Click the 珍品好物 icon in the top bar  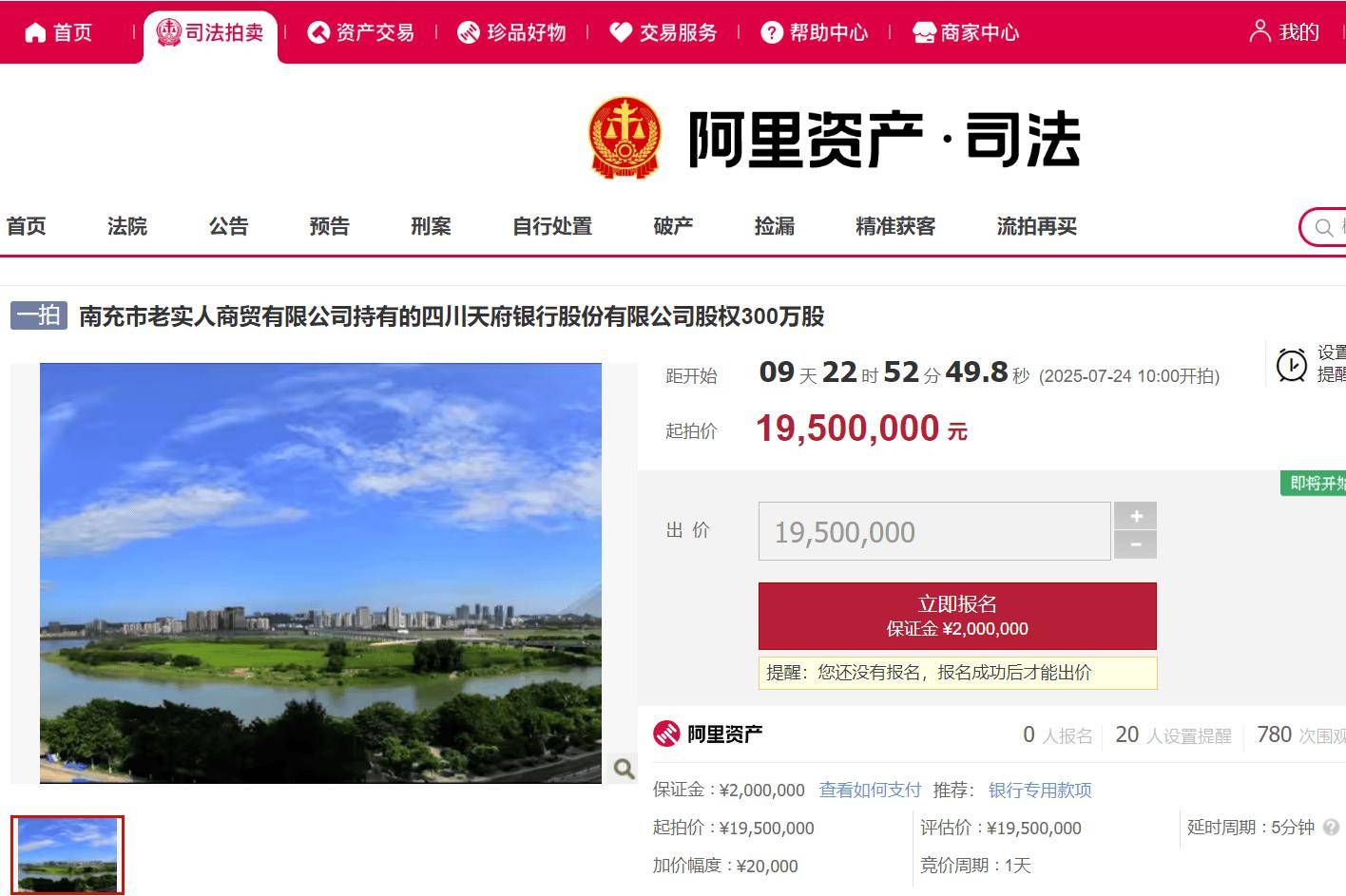click(x=469, y=32)
